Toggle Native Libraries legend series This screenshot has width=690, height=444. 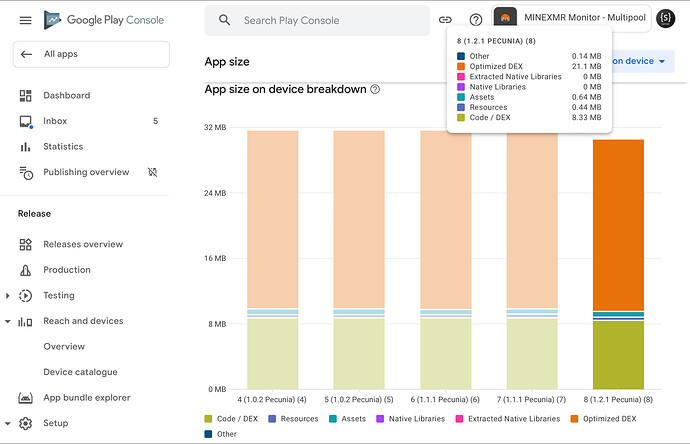[411, 419]
